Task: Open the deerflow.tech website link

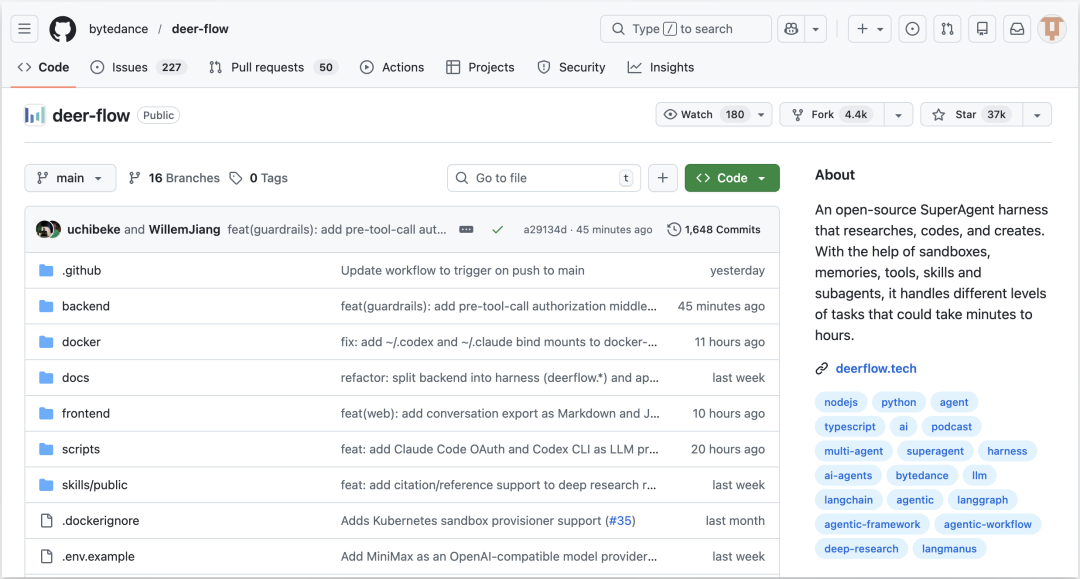Action: click(x=876, y=368)
